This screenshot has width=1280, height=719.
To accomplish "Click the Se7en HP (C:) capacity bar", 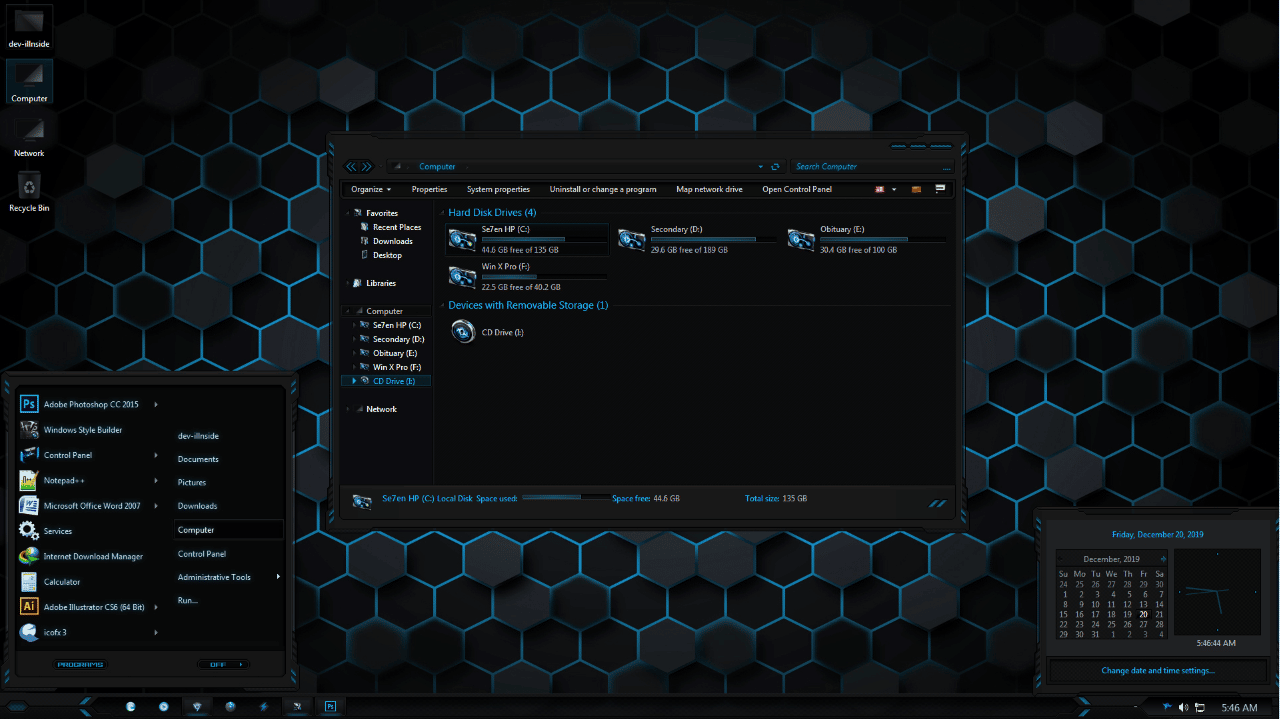I will (543, 238).
